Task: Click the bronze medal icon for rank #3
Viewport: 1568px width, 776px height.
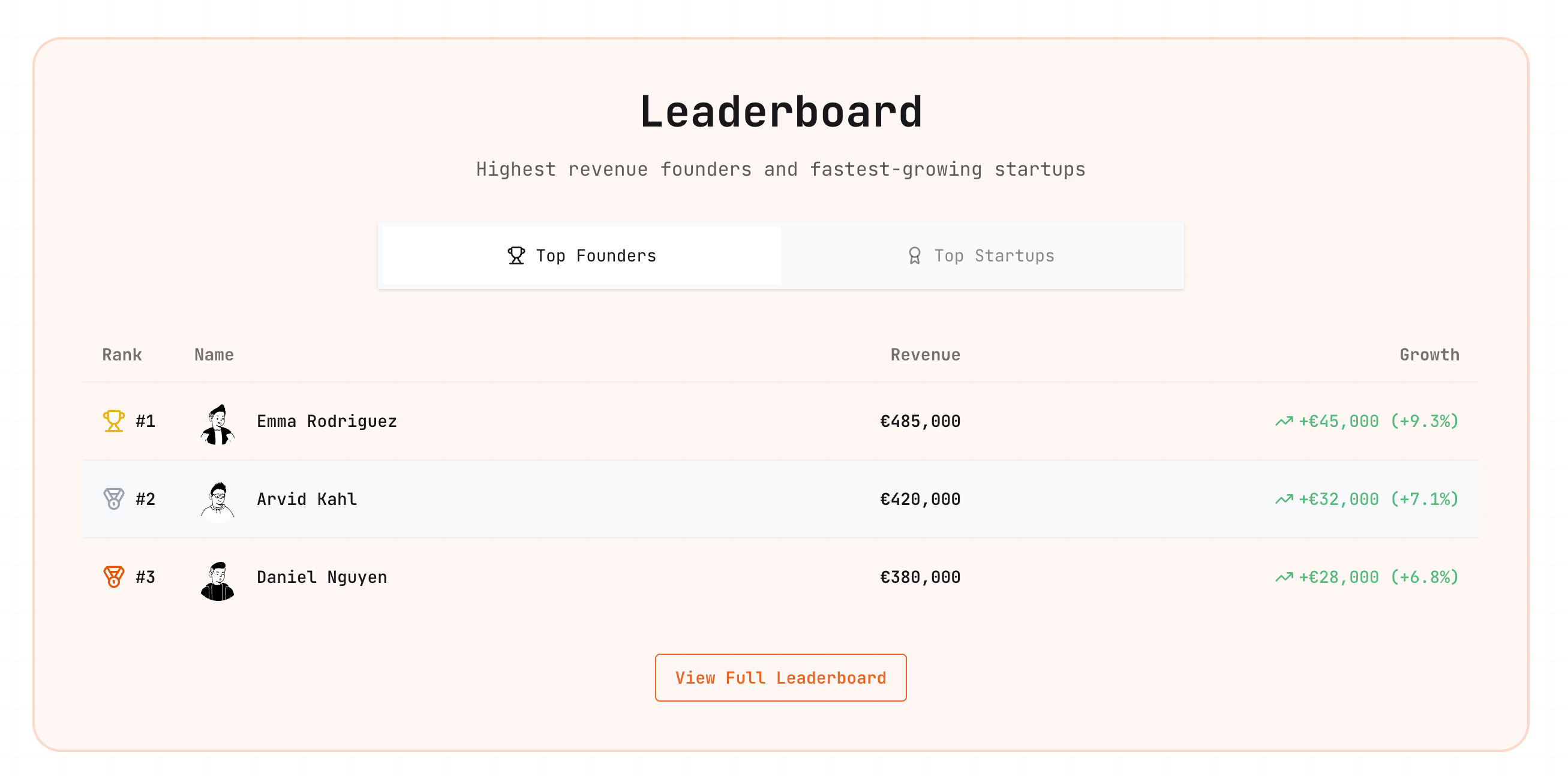Action: point(113,577)
